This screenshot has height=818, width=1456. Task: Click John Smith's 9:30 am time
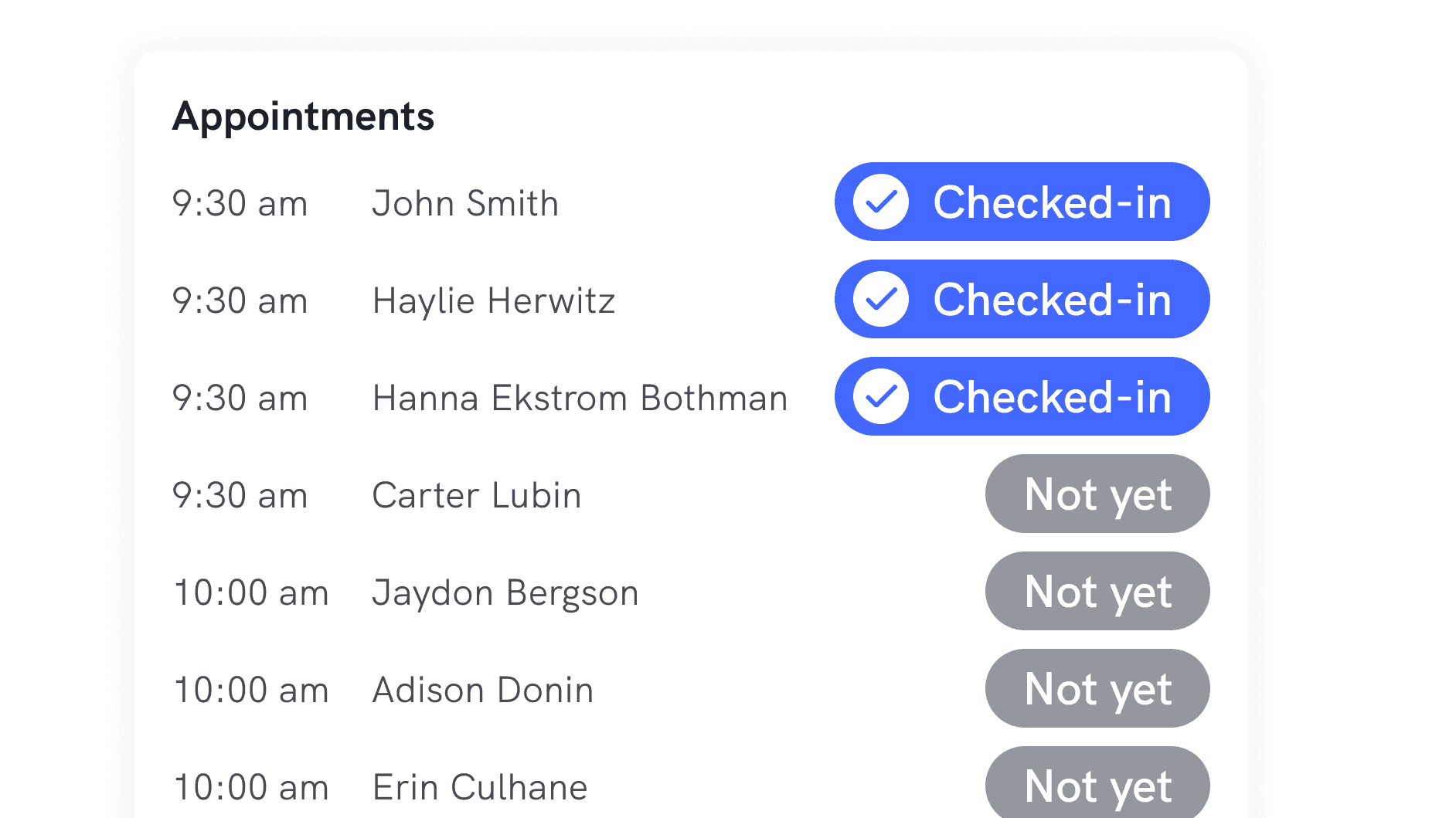240,204
